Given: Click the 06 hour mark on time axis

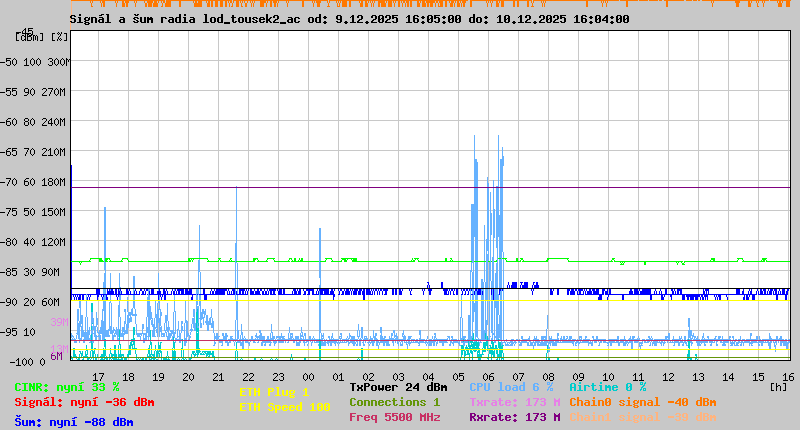Looking at the screenshot, I should click(x=488, y=377).
